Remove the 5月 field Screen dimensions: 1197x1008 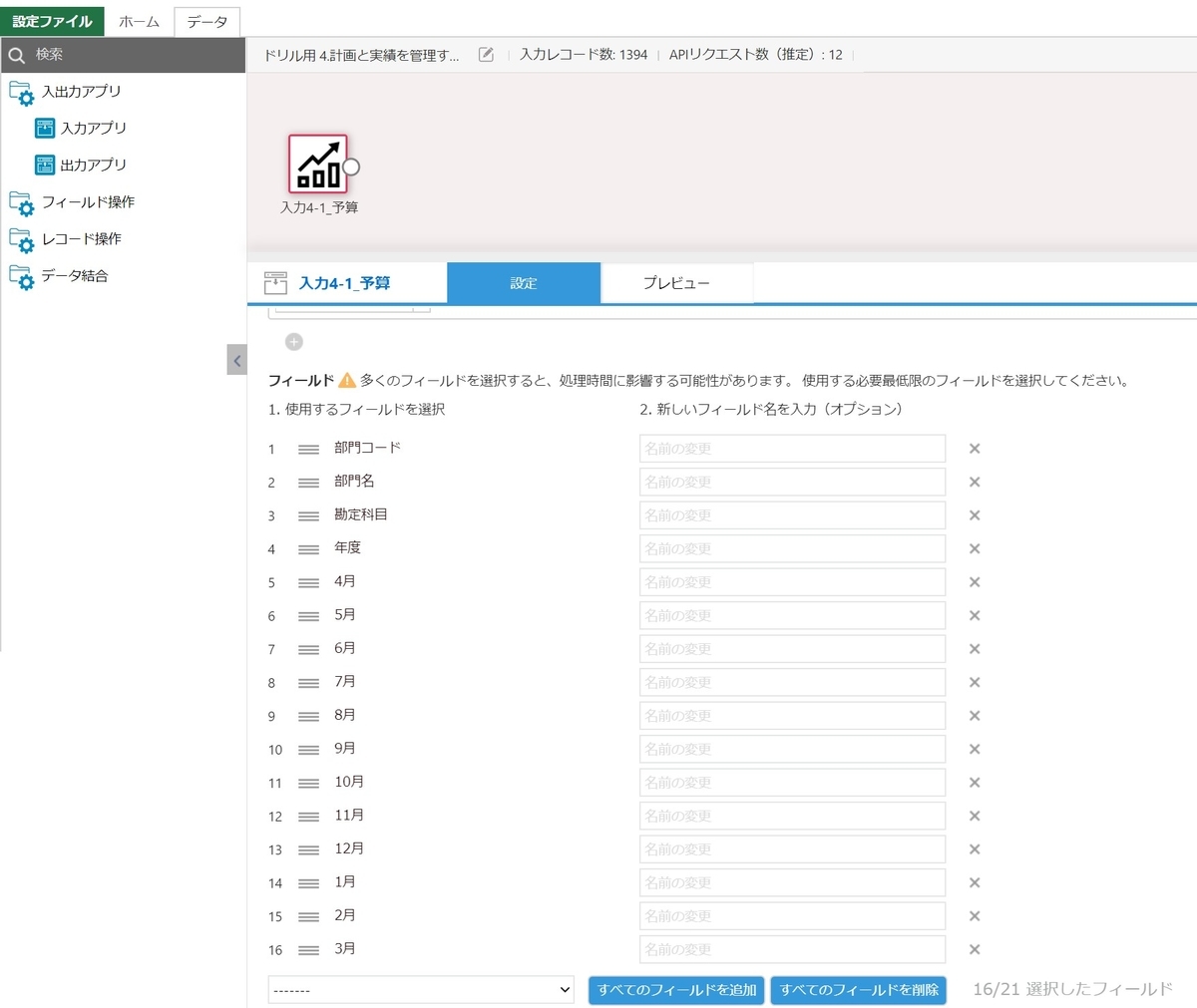pos(975,615)
